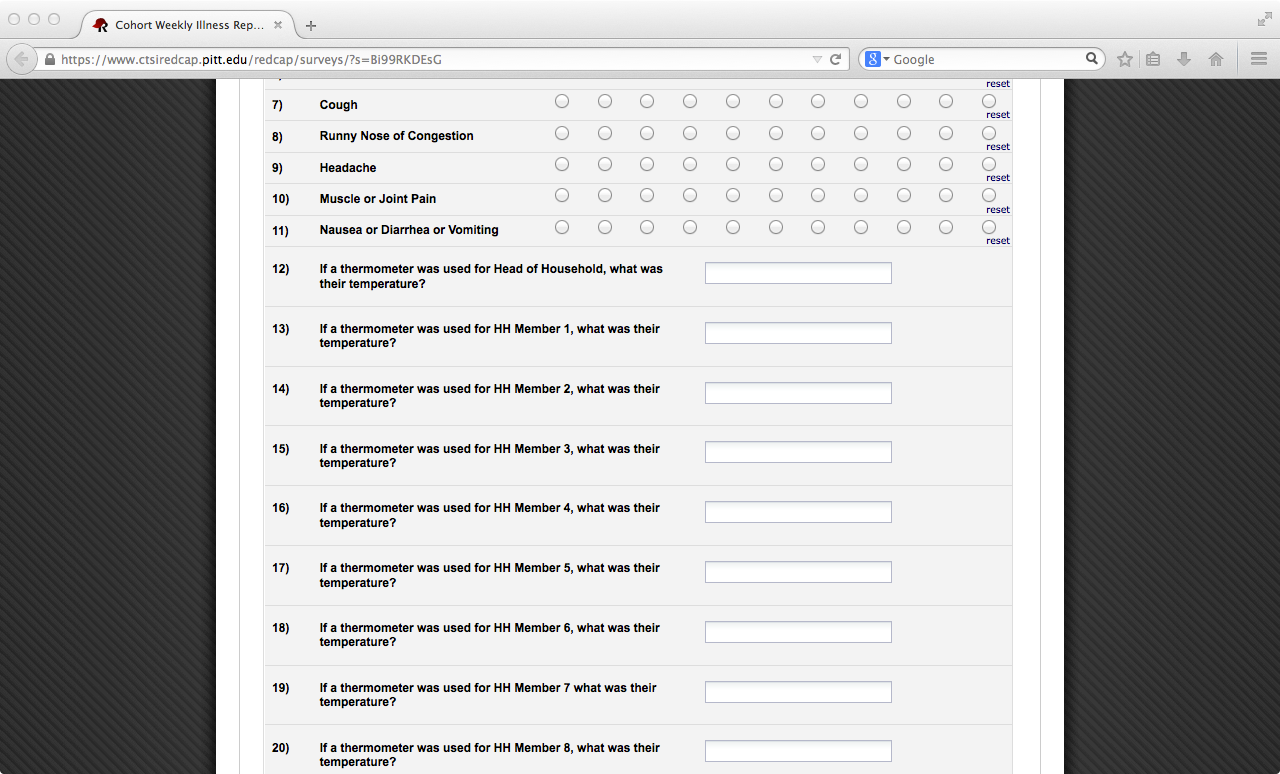This screenshot has height=774, width=1280.
Task: Open a new tab with the plus button
Action: pyautogui.click(x=311, y=25)
